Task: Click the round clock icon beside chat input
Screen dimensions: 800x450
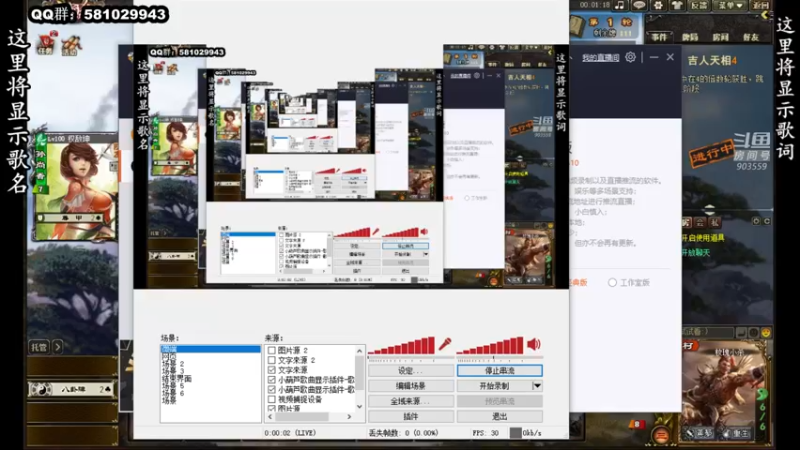Action: [754, 333]
